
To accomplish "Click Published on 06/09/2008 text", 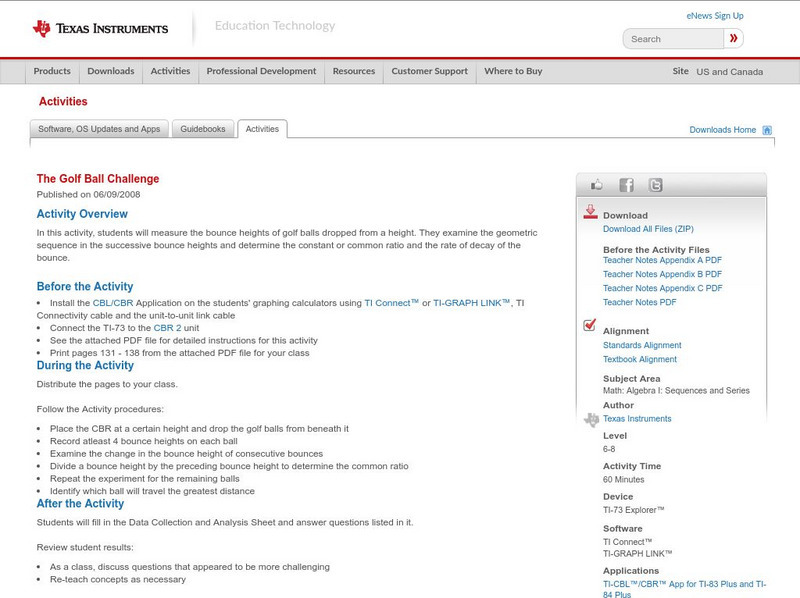I will click(88, 194).
